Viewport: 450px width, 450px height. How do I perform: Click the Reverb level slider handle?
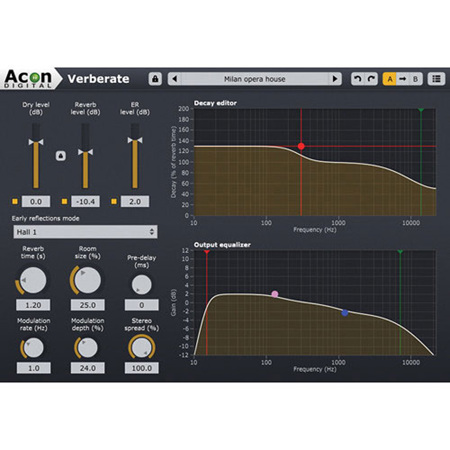click(85, 152)
